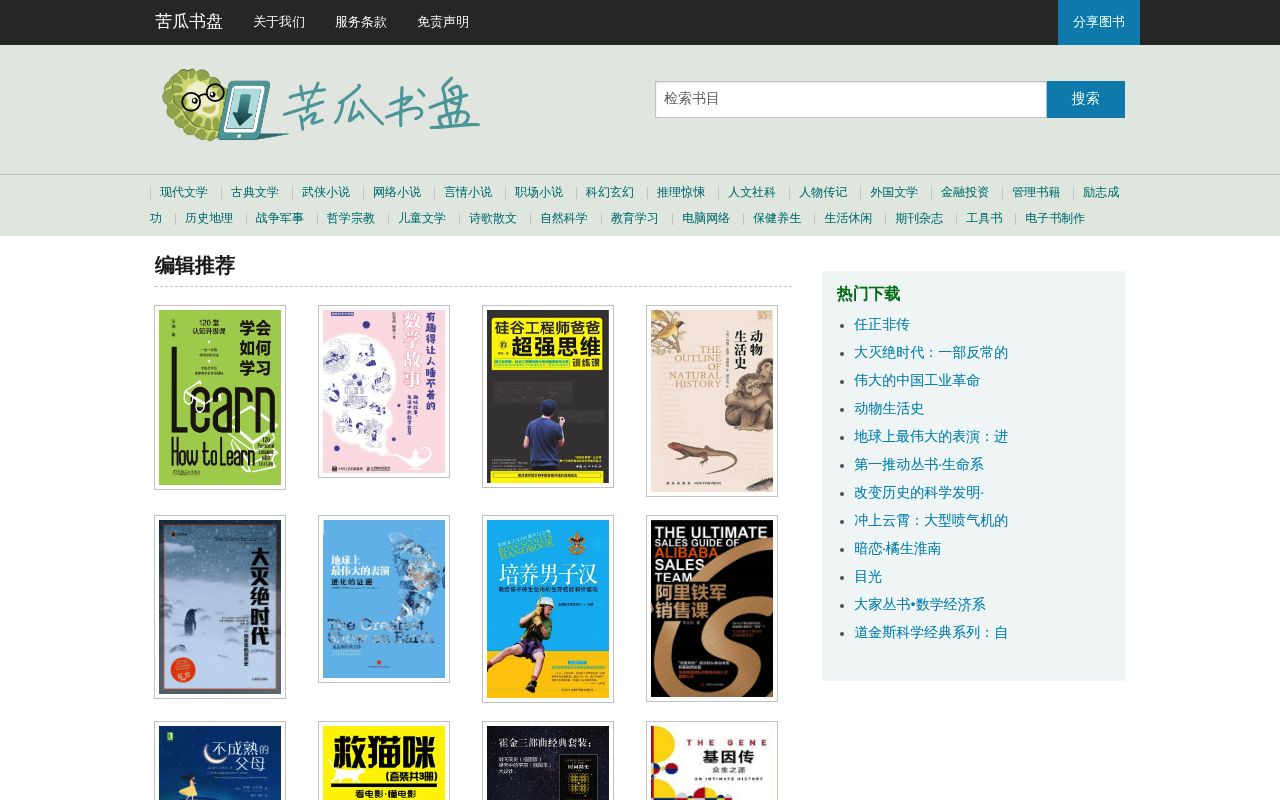Select the 保健养生 category
Viewport: 1280px width, 800px height.
pos(777,218)
